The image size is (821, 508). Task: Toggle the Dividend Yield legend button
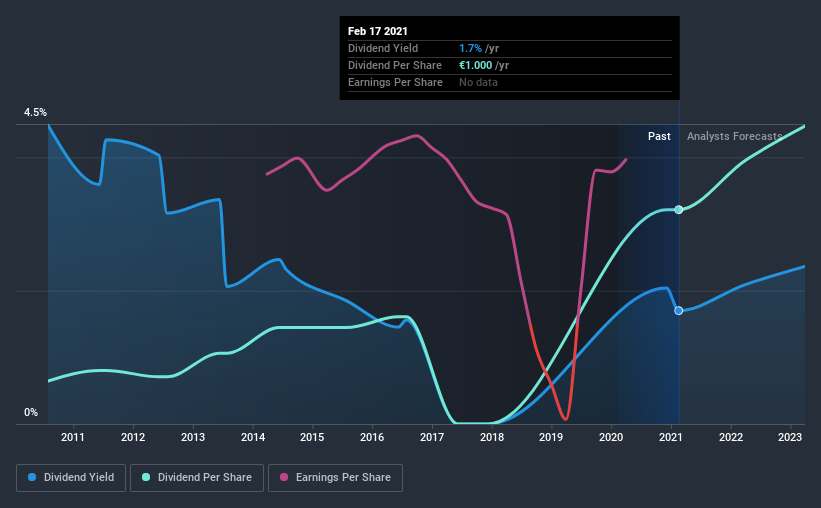coord(71,478)
